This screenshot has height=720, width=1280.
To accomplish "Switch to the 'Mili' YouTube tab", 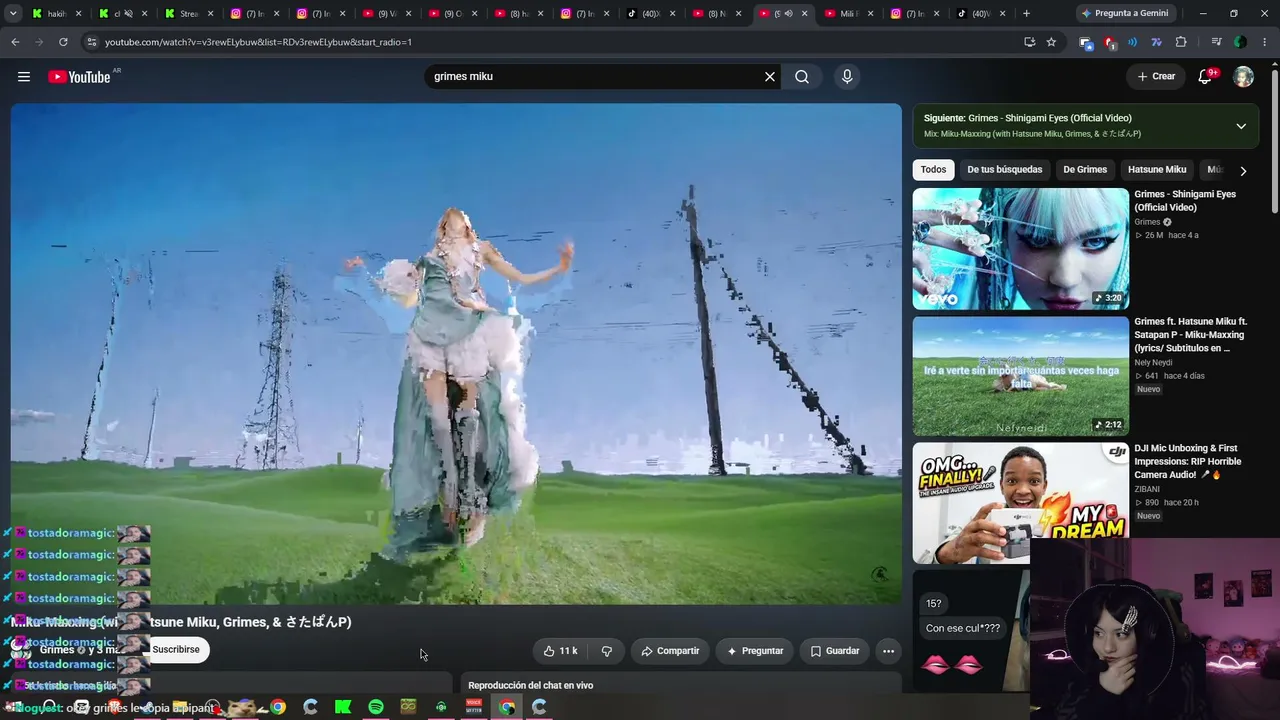I will coord(848,13).
